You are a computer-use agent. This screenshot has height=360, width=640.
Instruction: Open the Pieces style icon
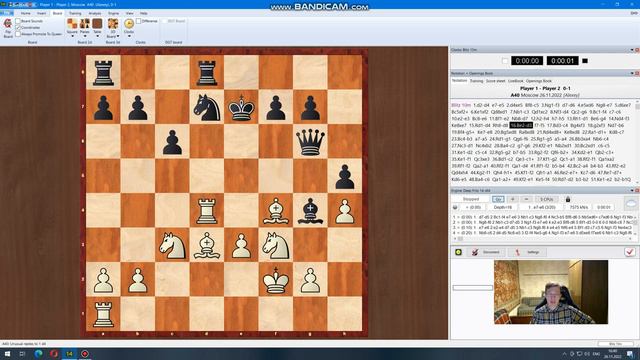[84, 23]
